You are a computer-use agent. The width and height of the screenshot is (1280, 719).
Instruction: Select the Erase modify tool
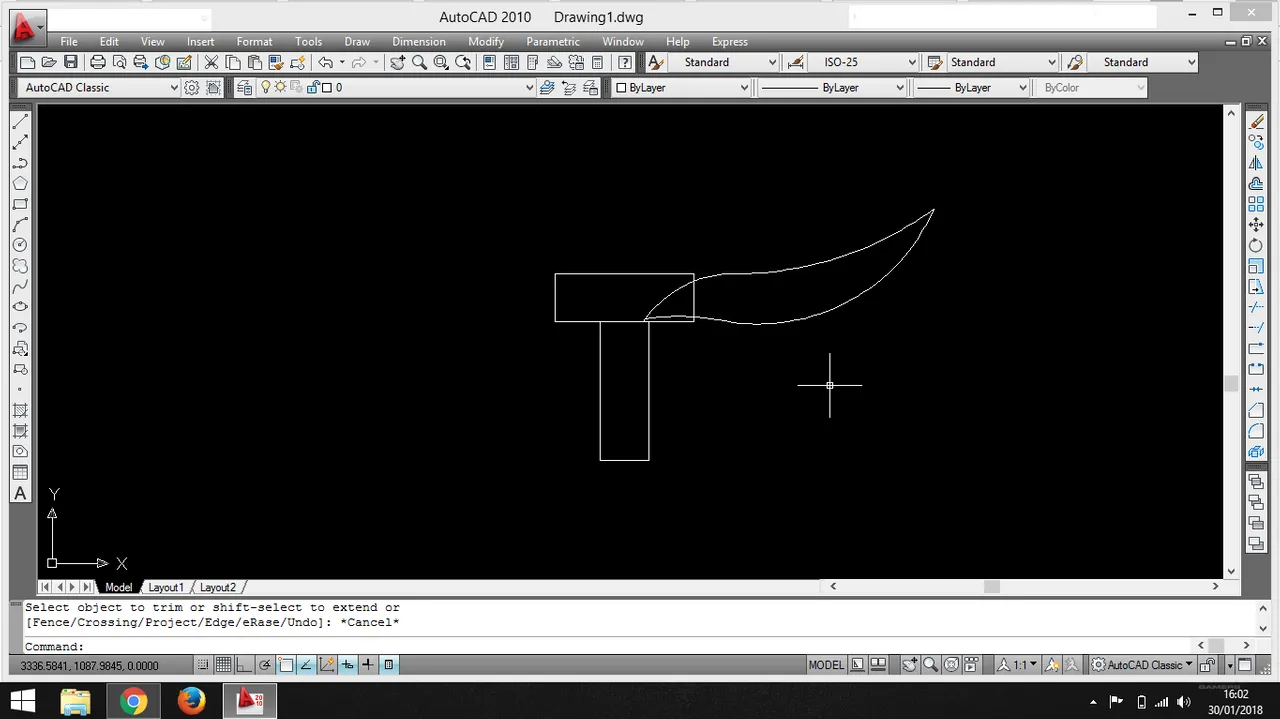1256,121
